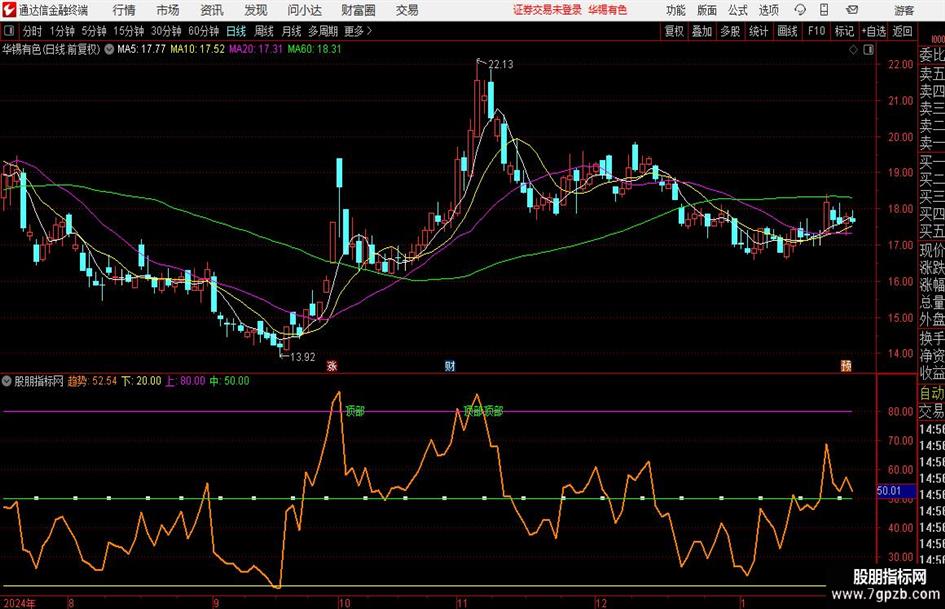This screenshot has height=609, width=945.
Task: Open the 交易 menu
Action: tap(407, 10)
